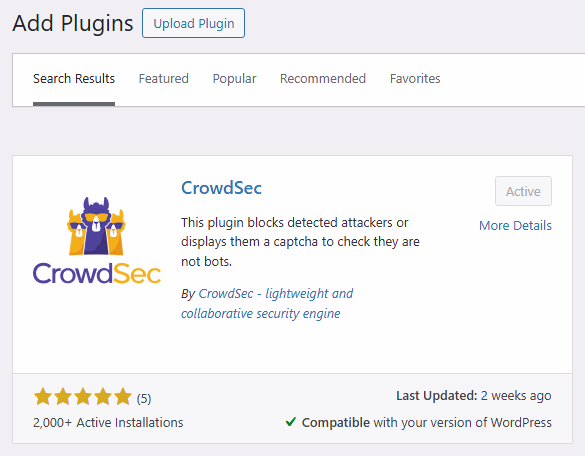
Task: Click the fifth rating star
Action: pos(123,397)
